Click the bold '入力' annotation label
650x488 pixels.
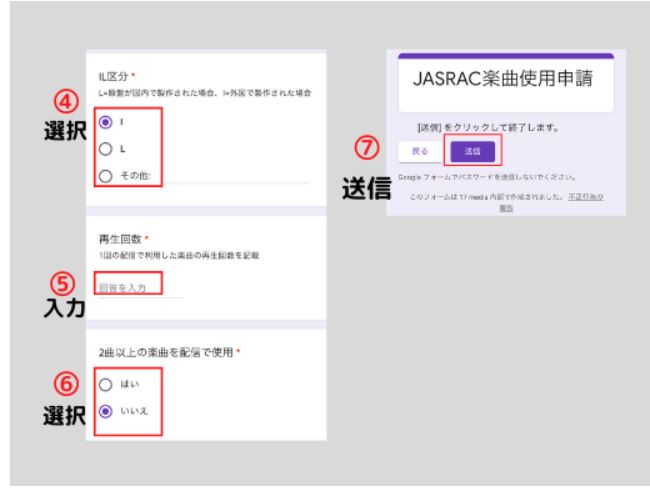[62, 305]
